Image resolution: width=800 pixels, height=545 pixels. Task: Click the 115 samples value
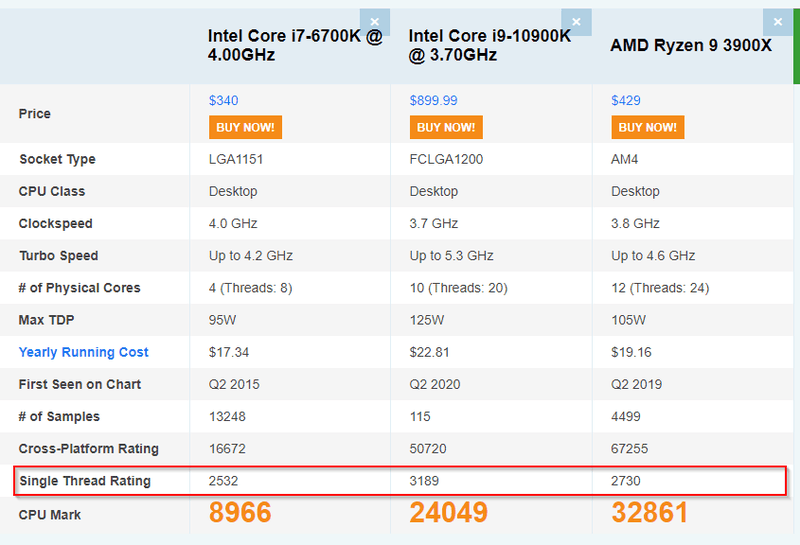point(420,416)
